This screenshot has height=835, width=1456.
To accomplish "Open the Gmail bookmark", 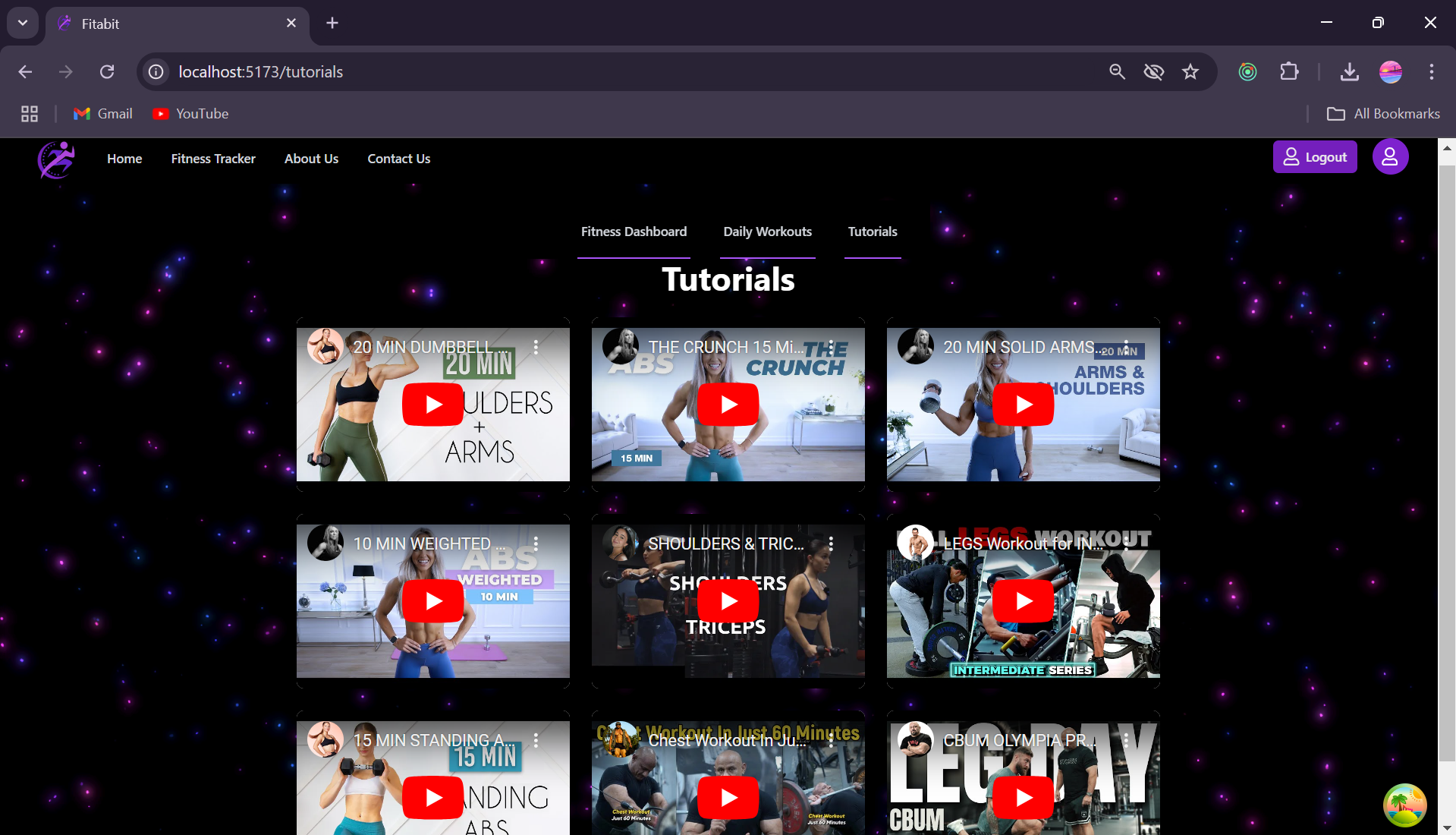I will point(102,114).
